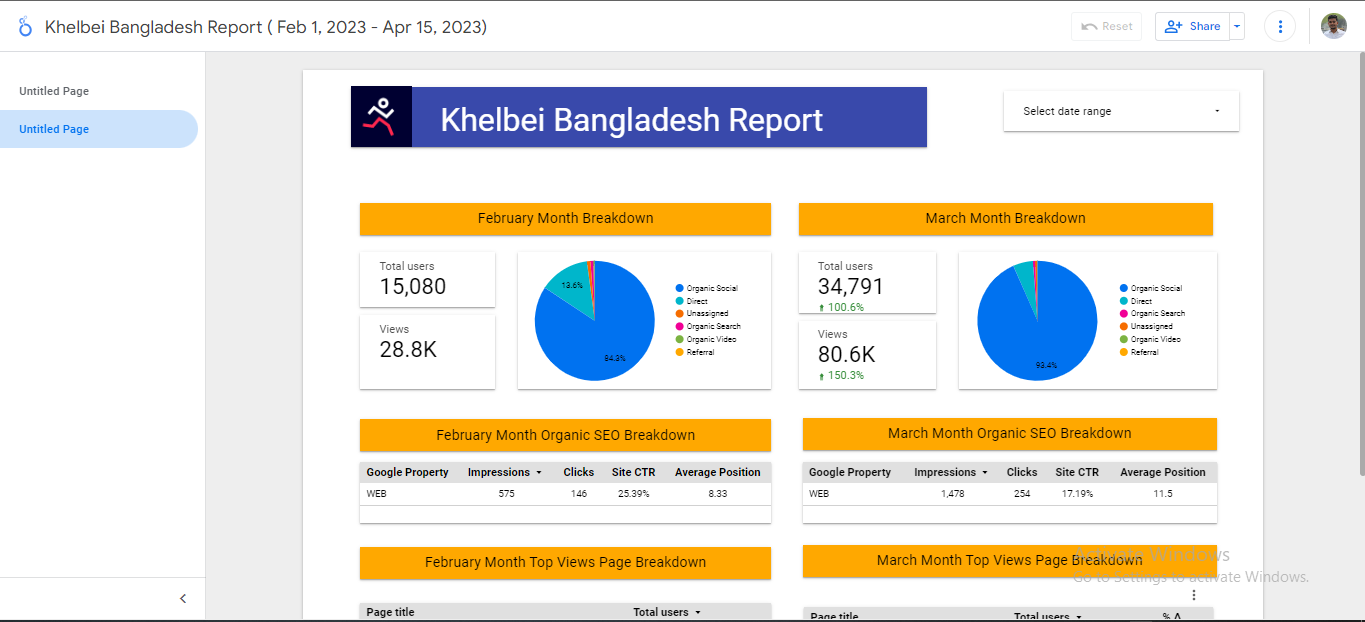
Task: Click the 25.39% Site CTR value
Action: point(633,494)
